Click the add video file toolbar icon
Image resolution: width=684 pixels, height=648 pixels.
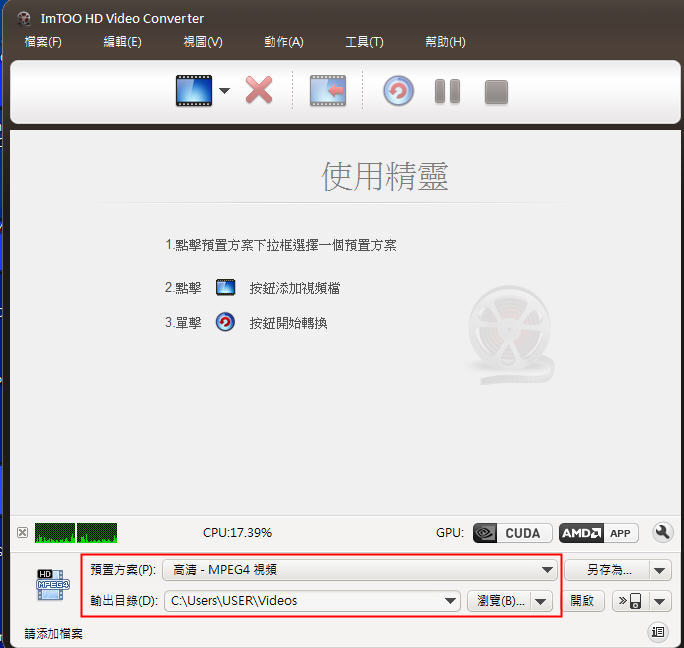[x=193, y=91]
